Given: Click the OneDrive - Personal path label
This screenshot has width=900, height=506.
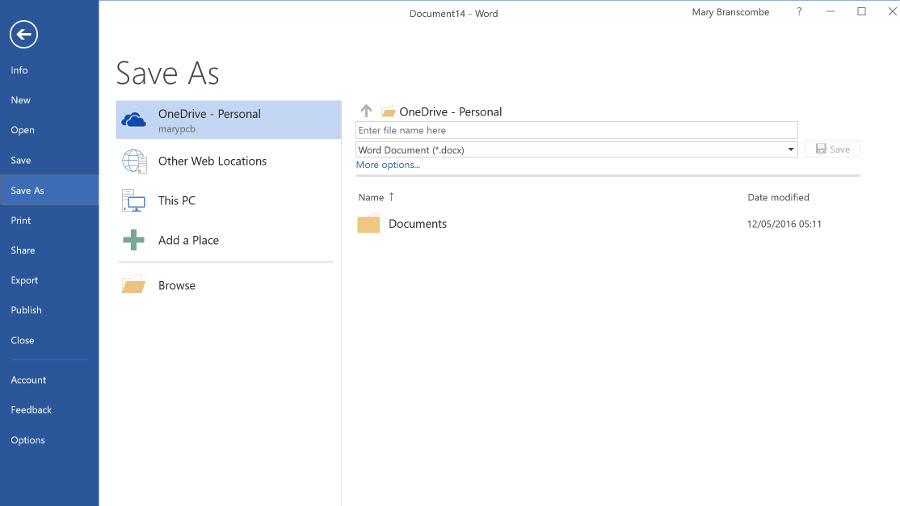Looking at the screenshot, I should [x=451, y=112].
